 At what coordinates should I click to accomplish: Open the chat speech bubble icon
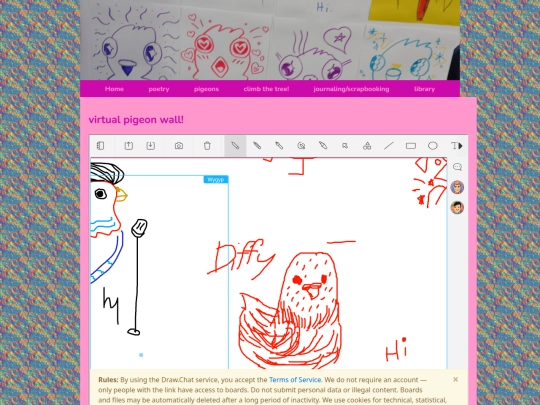(x=457, y=167)
